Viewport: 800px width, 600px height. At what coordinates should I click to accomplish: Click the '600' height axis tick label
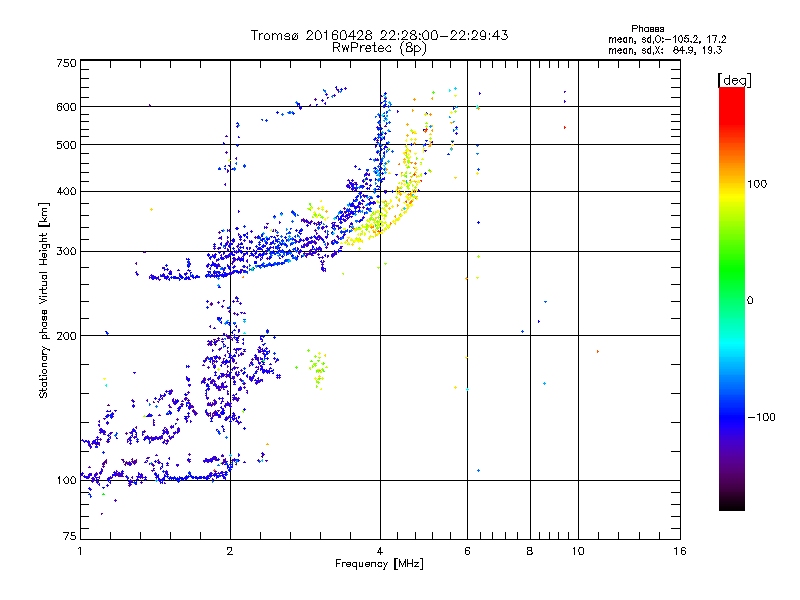click(66, 107)
